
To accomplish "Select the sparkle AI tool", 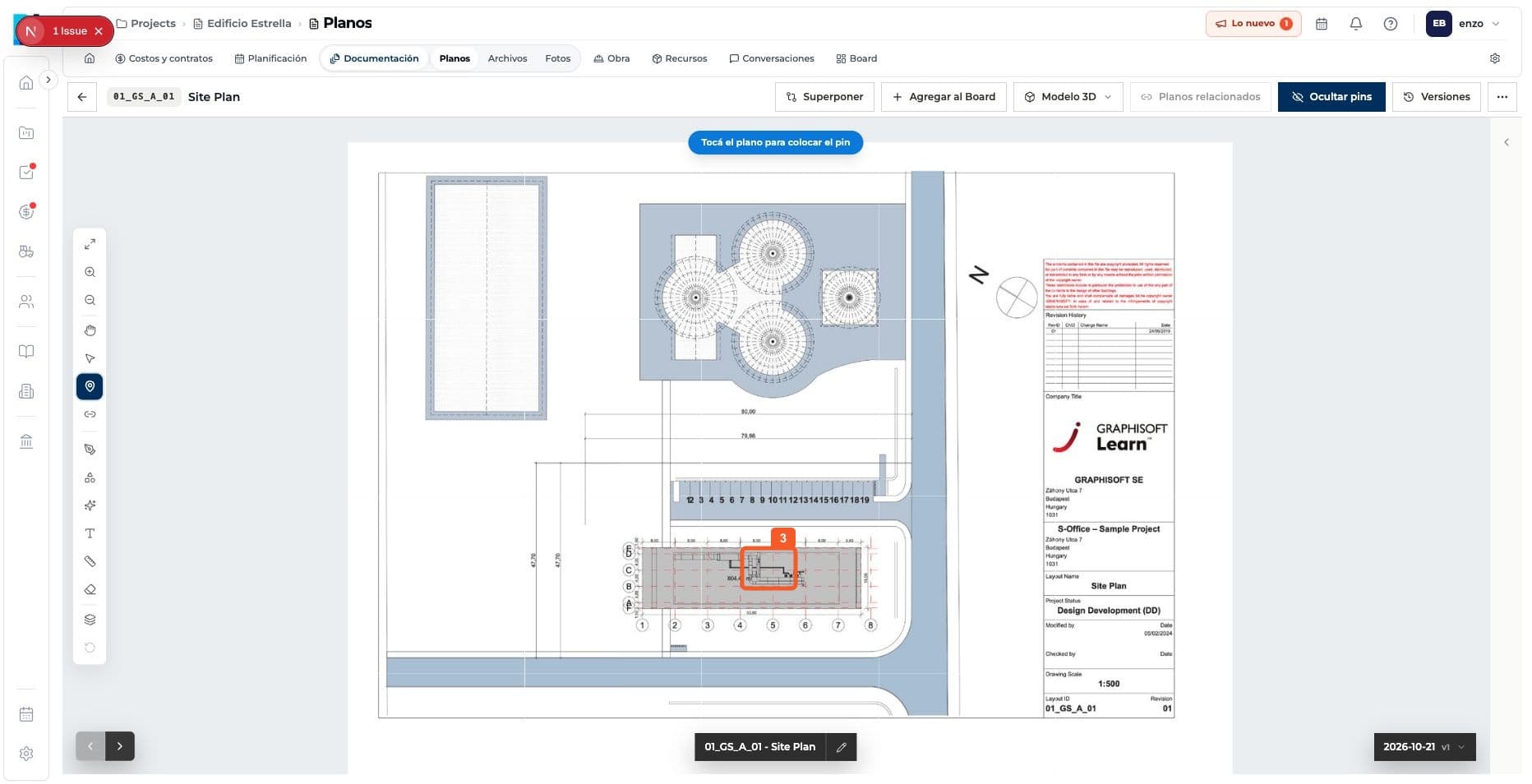I will point(90,505).
